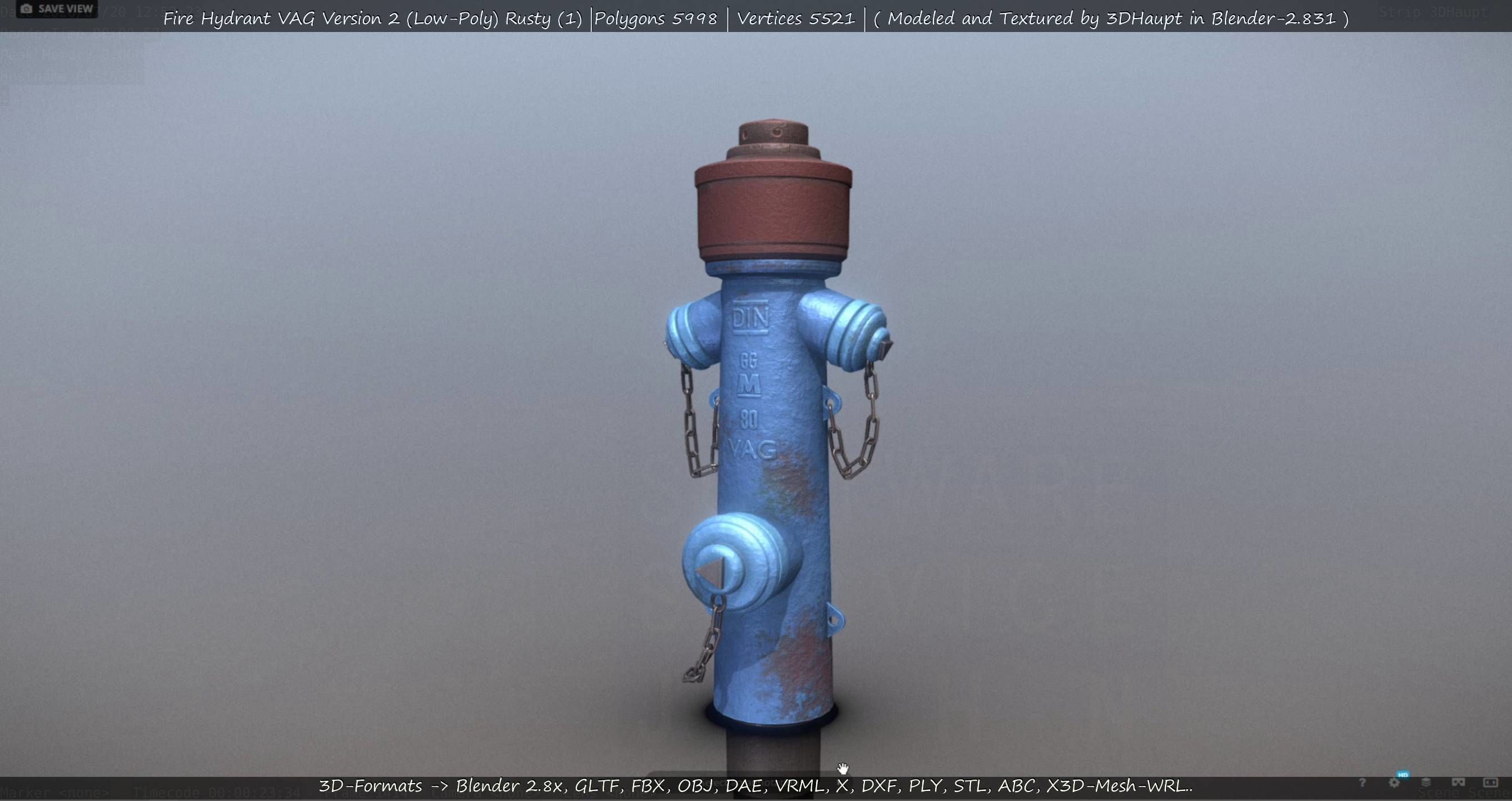
Task: Toggle theater mode with the arrows icon
Action: point(1490,782)
